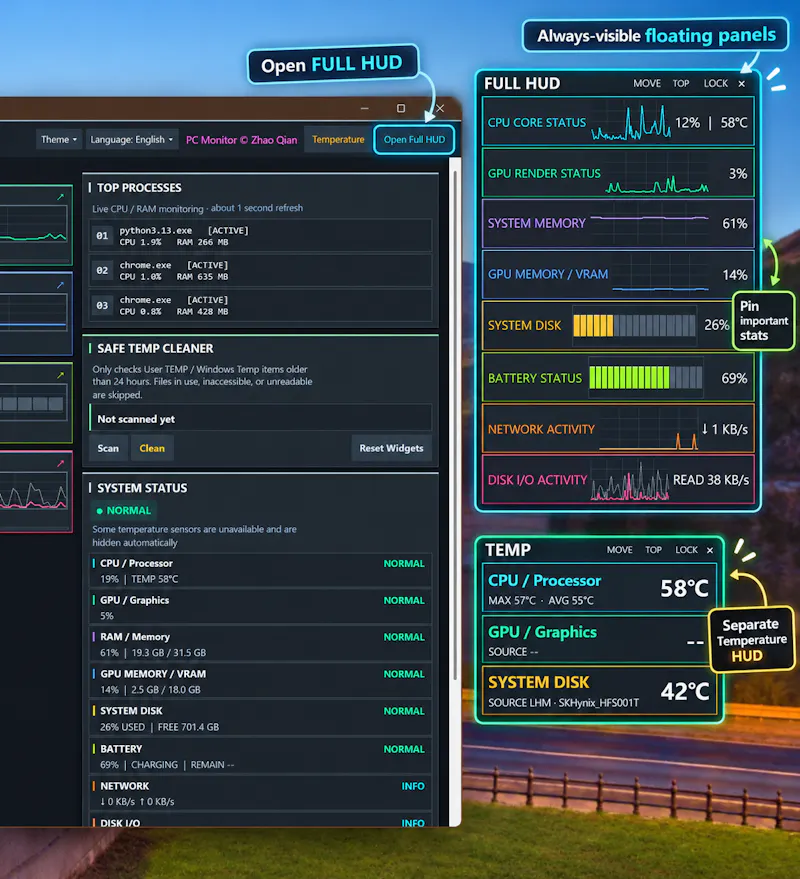Screen dimensions: 800x879
Task: Select the SYSTEM DISK status row in main window
Action: [x=261, y=719]
